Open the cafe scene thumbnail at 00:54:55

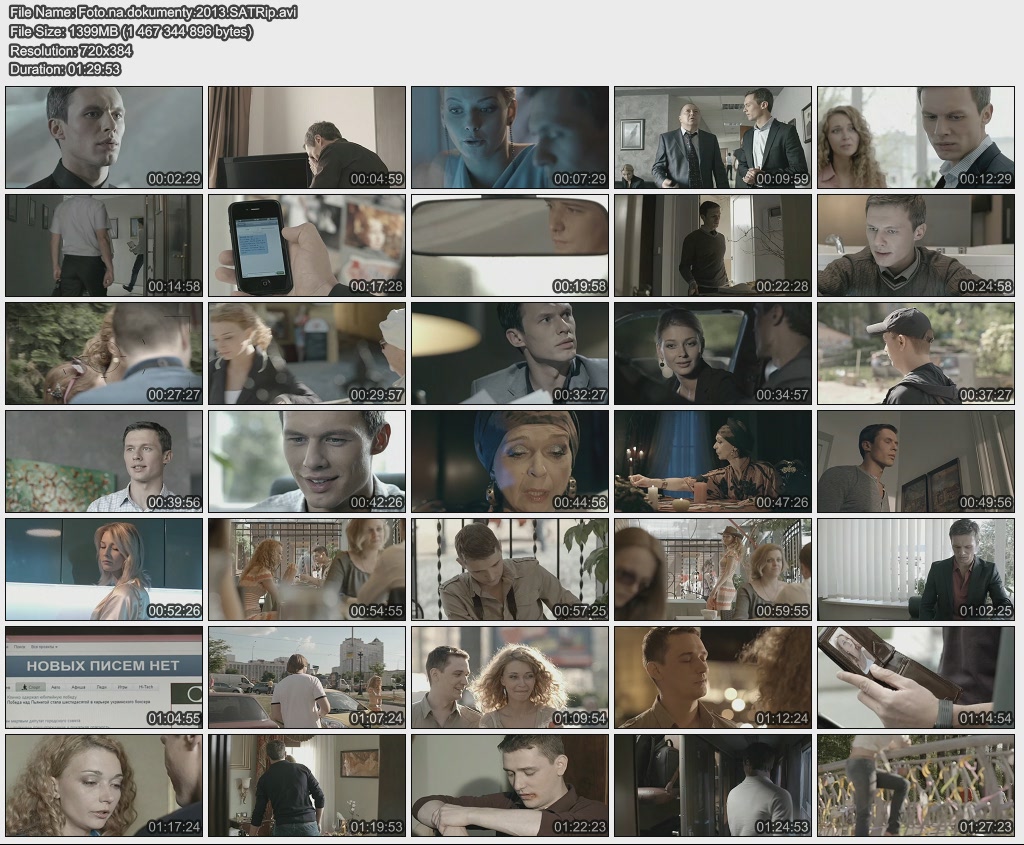[307, 569]
